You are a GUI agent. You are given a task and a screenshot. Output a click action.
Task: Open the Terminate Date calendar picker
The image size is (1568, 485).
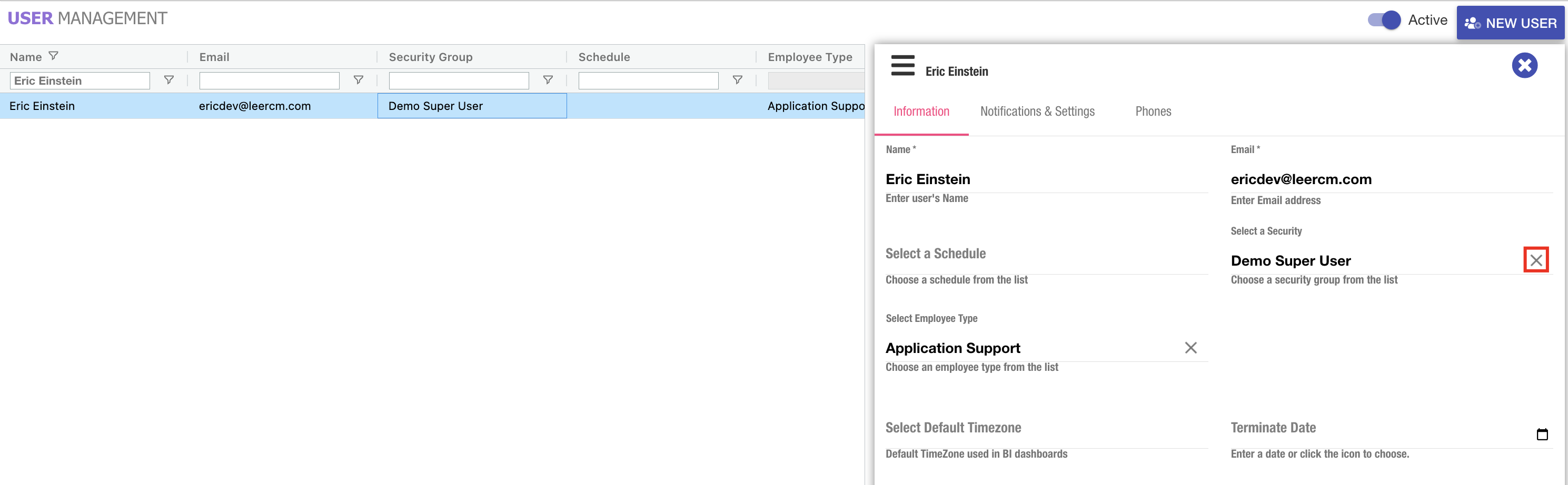pyautogui.click(x=1541, y=435)
